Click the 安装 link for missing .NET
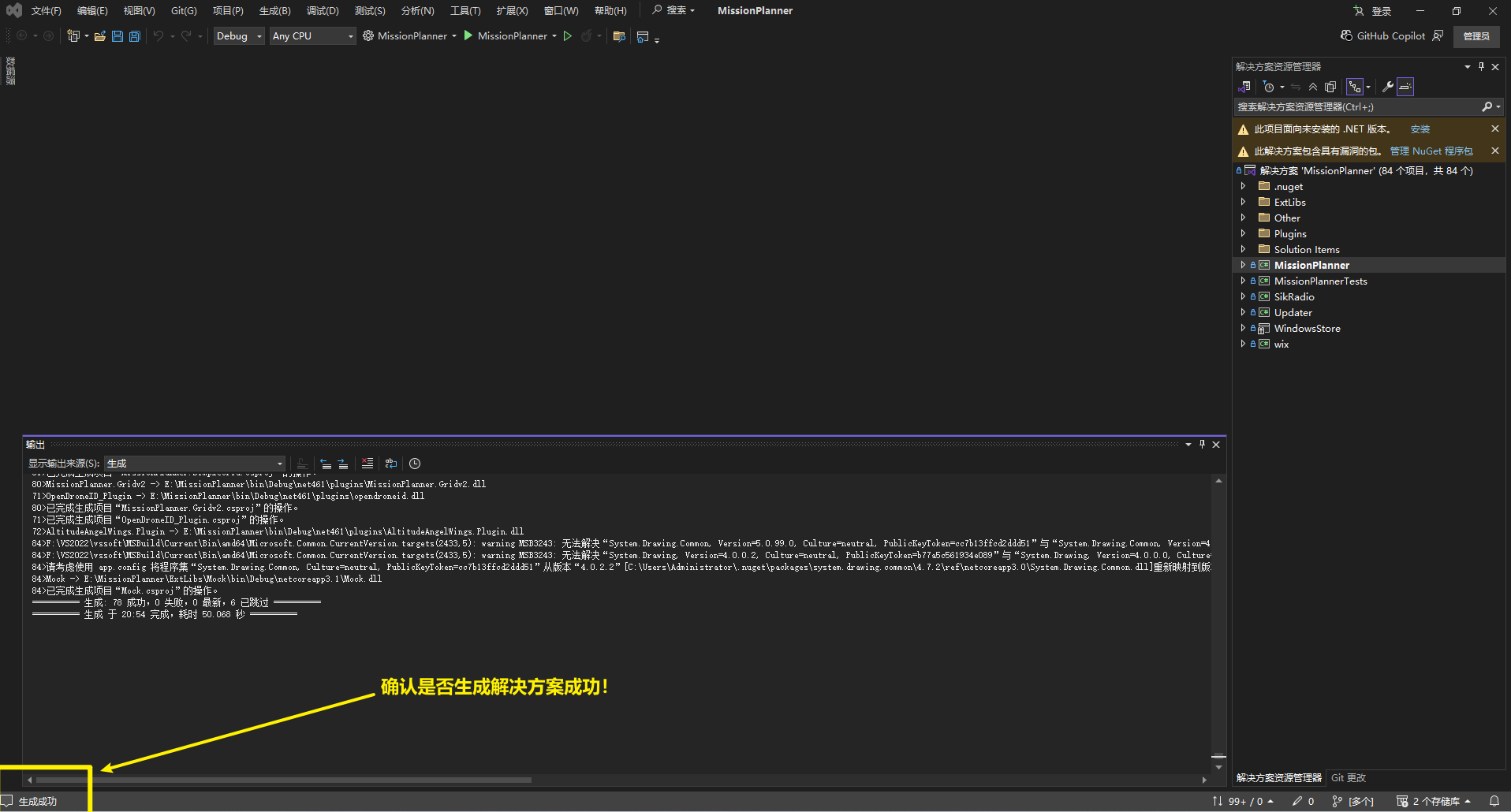This screenshot has width=1511, height=812. (x=1420, y=129)
